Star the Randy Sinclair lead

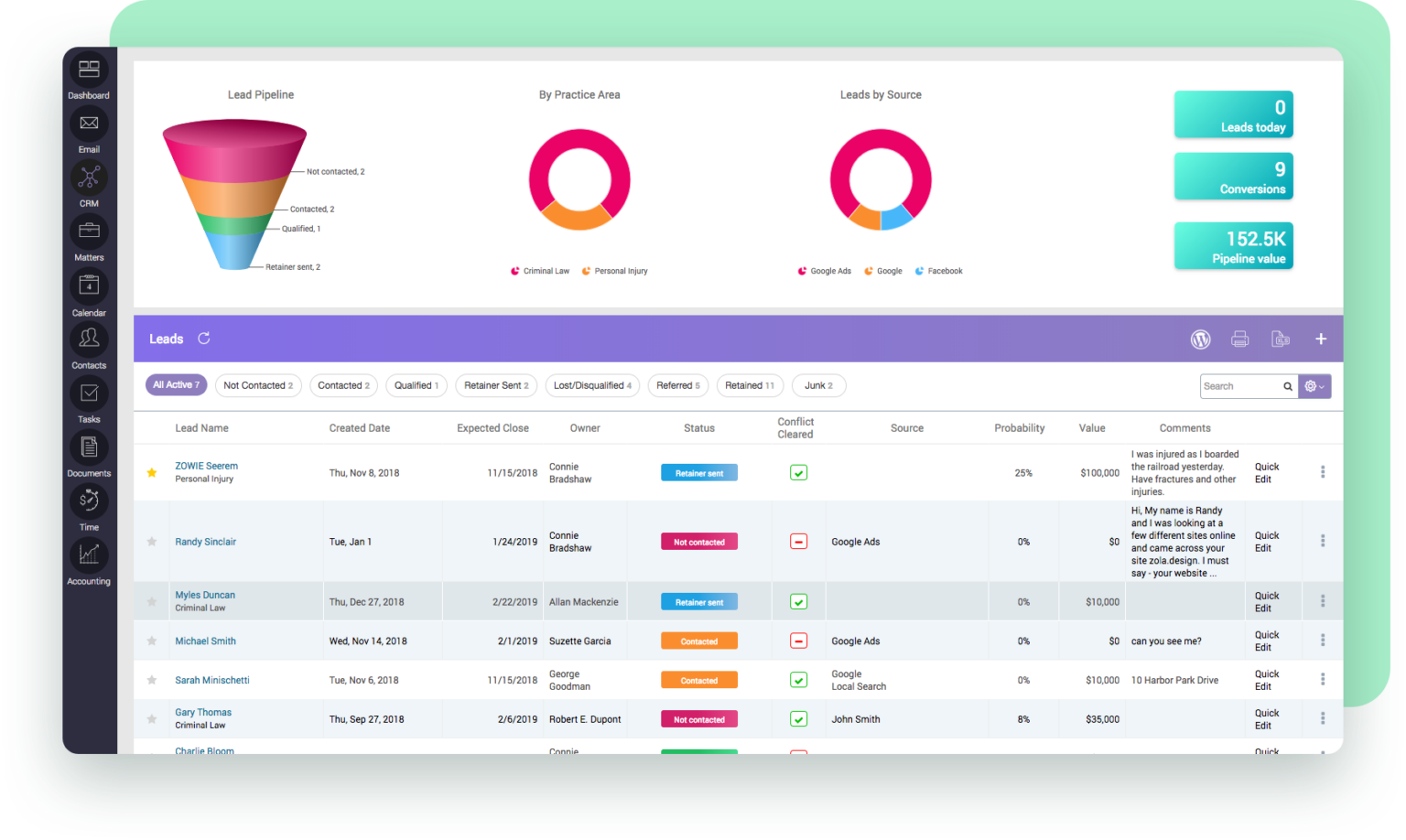point(151,541)
